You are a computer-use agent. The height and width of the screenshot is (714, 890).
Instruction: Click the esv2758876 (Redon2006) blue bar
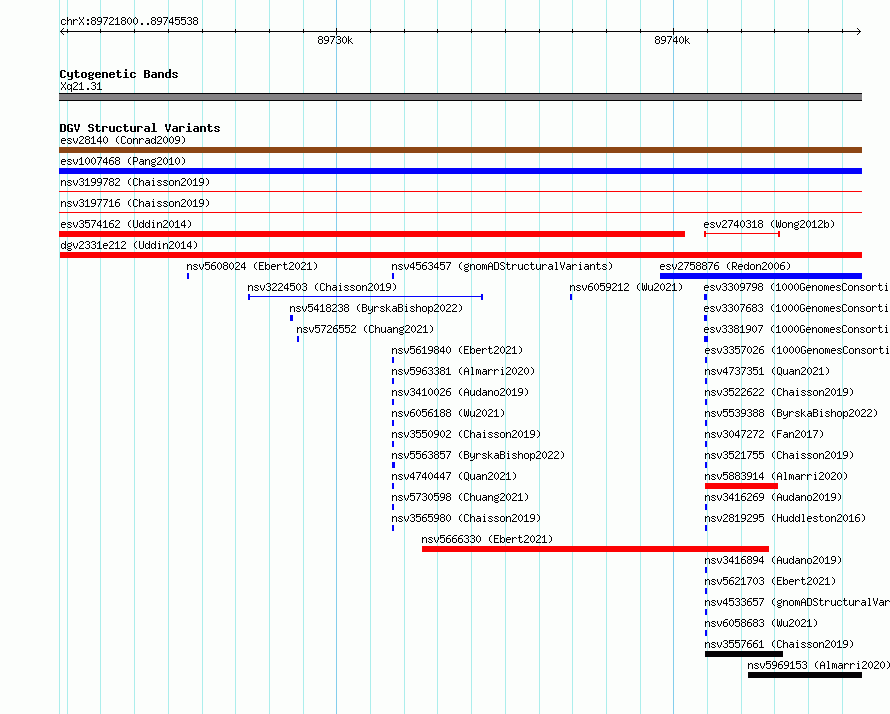761,276
